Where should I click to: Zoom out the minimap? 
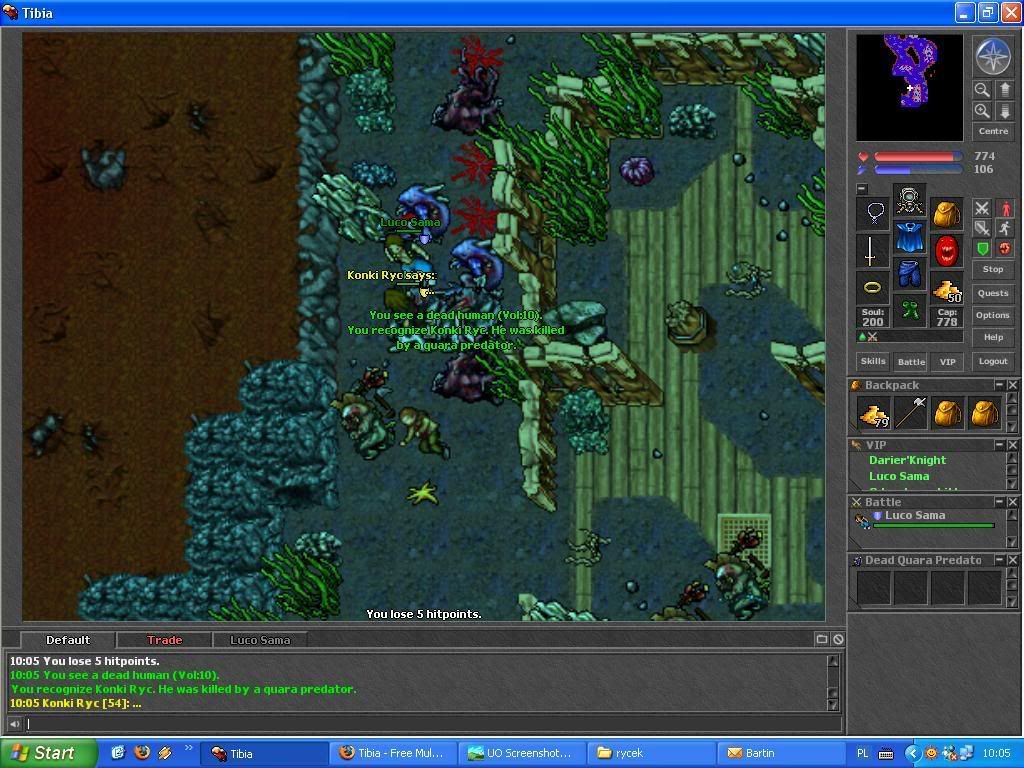(982, 90)
